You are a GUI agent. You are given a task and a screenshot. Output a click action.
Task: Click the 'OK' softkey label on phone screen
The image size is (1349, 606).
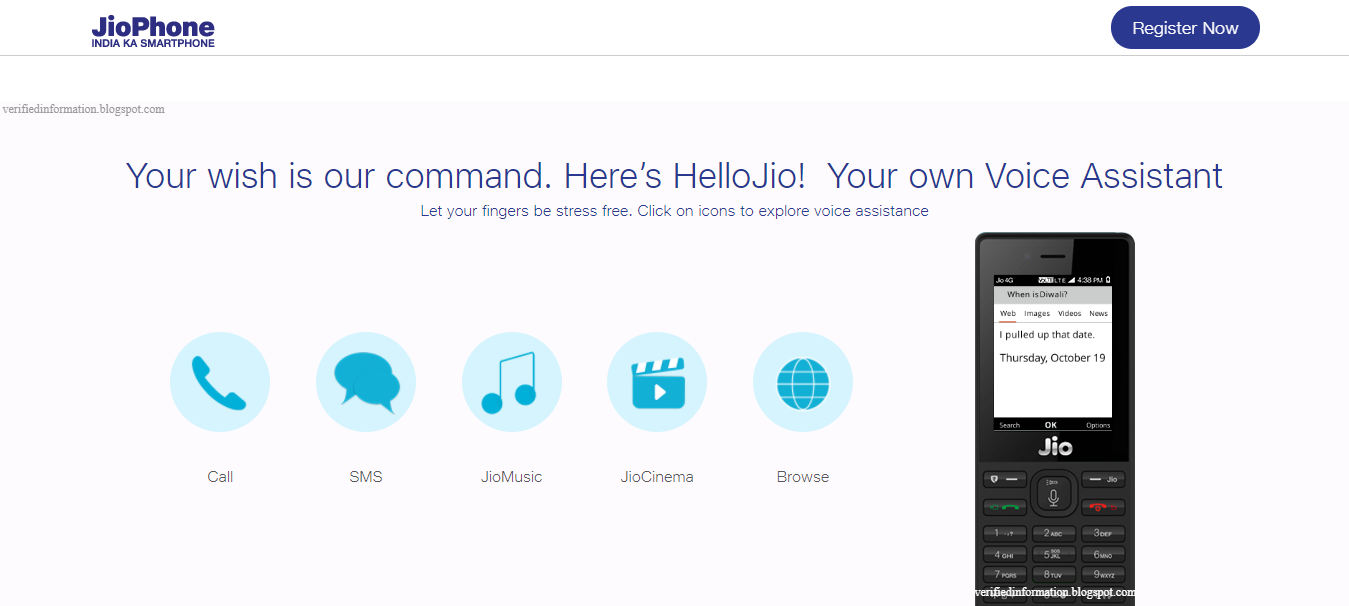click(1051, 425)
